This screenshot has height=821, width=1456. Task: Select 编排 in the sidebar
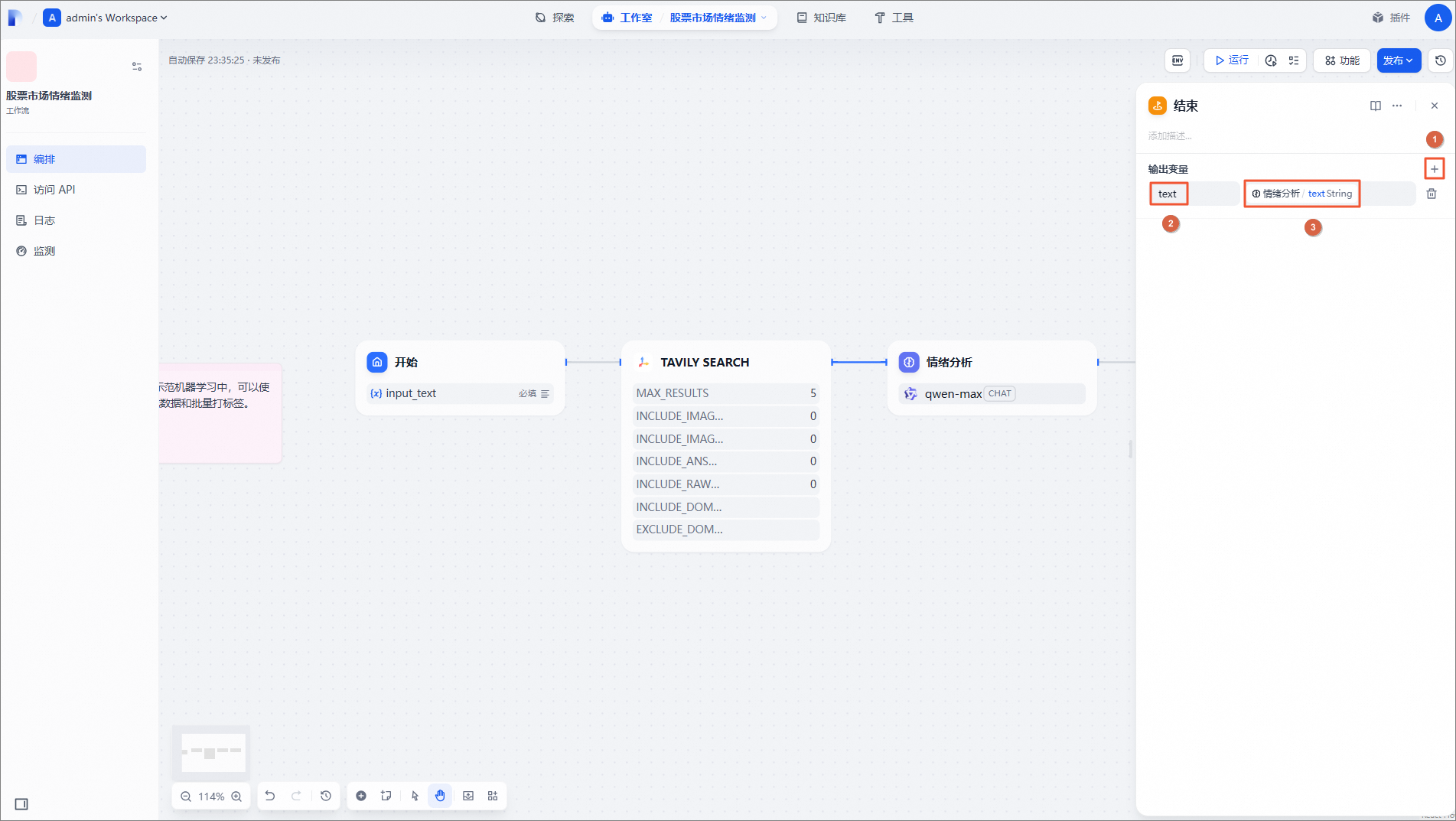coord(76,159)
